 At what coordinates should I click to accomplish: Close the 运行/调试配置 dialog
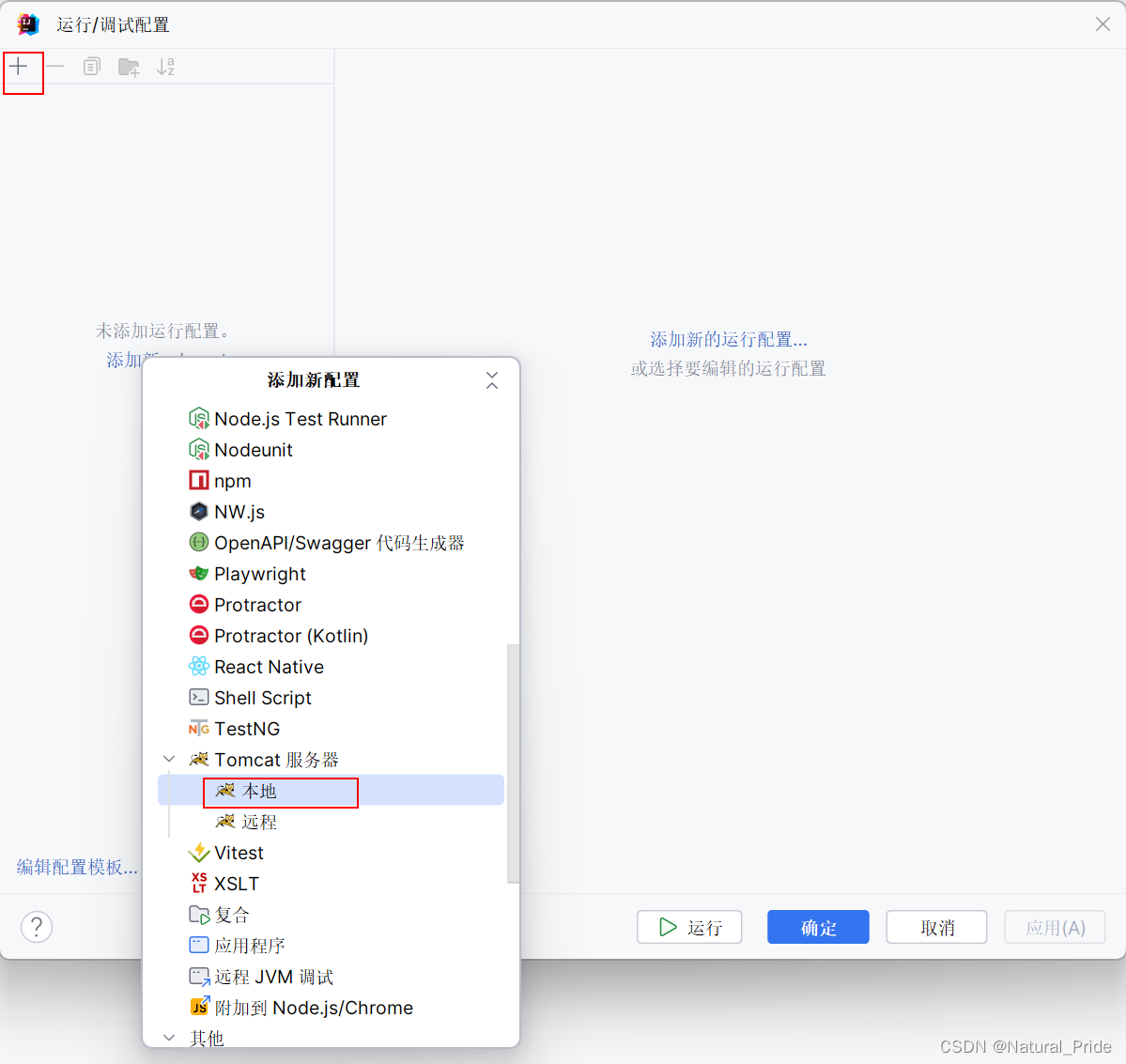pyautogui.click(x=1103, y=24)
